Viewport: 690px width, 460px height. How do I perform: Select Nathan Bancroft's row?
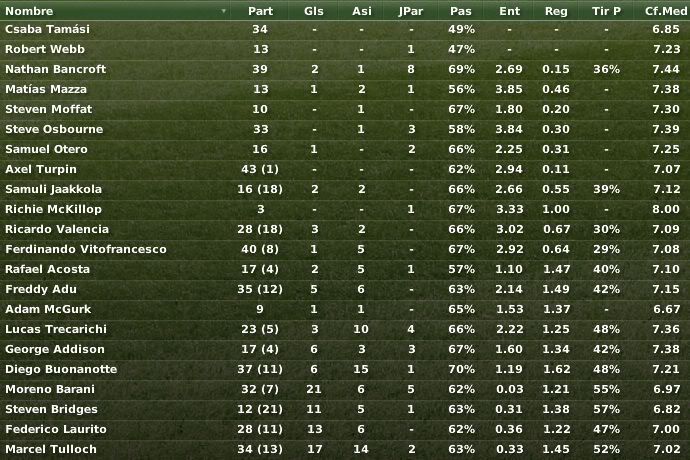[345, 69]
